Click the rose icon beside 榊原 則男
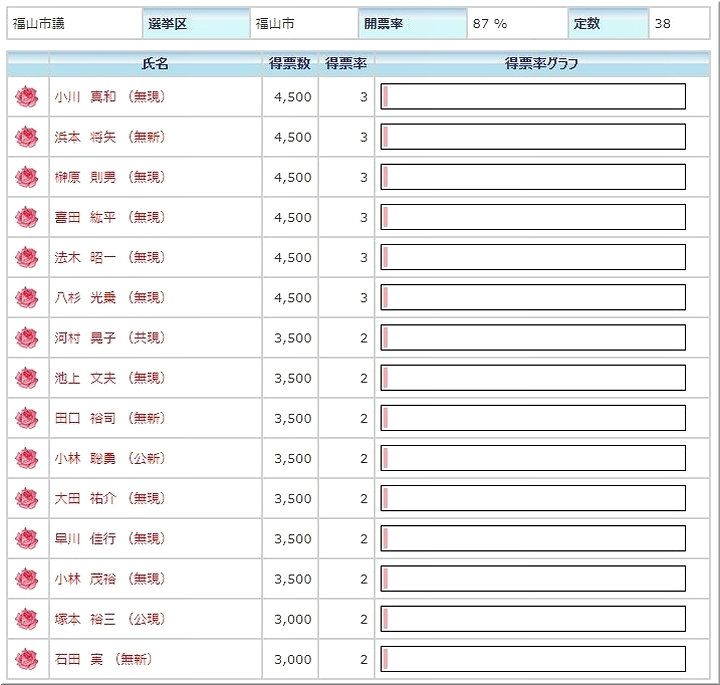Viewport: 720px width, 685px height. pos(27,177)
